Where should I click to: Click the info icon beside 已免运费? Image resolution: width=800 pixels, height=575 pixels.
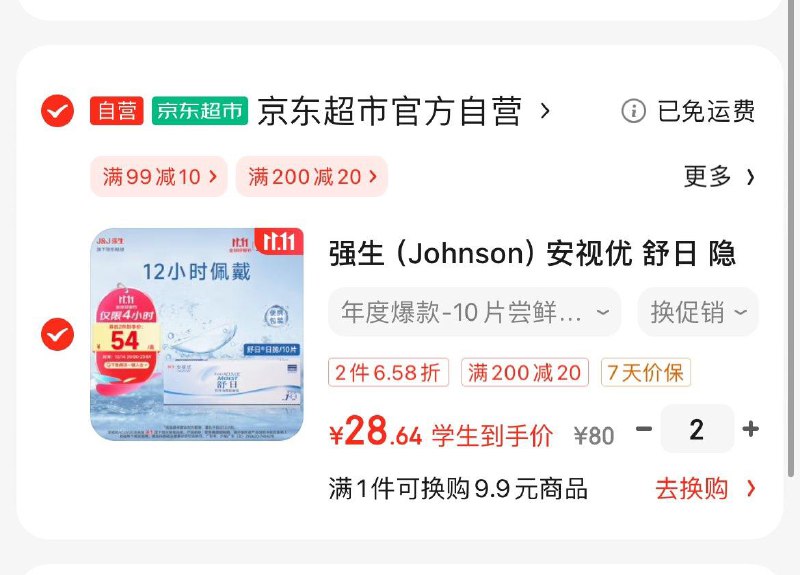pos(633,111)
